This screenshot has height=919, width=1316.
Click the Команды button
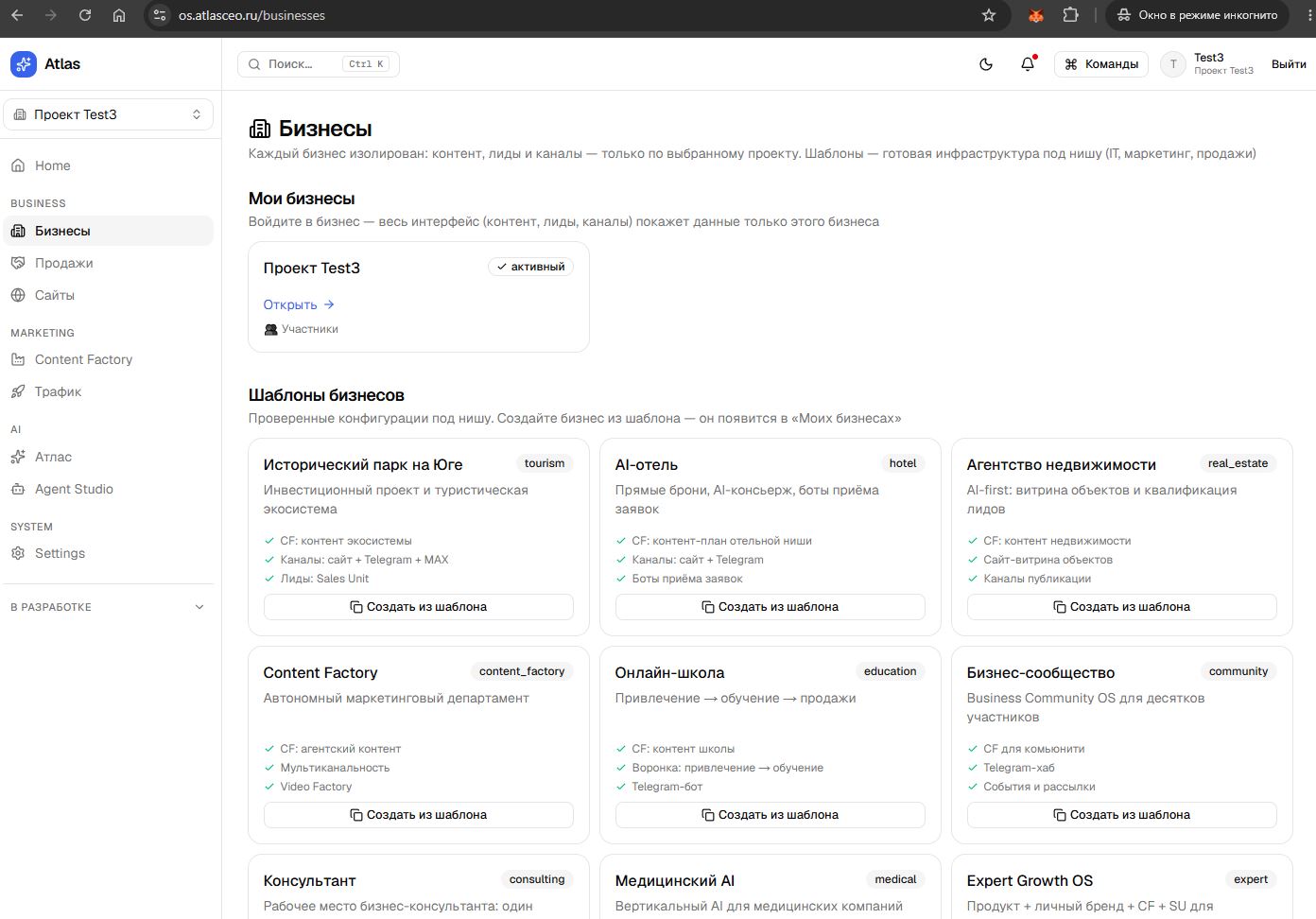coord(1101,64)
